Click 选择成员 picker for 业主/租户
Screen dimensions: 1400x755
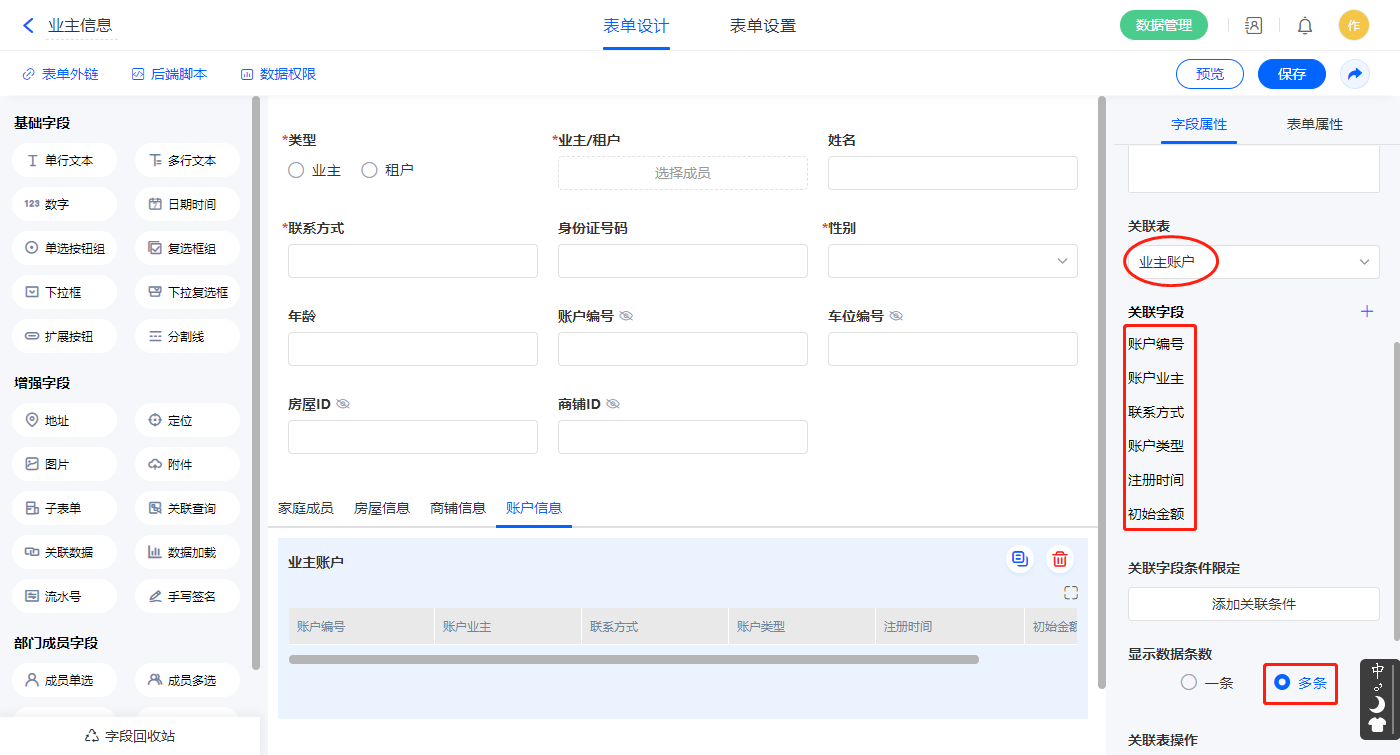click(x=682, y=173)
